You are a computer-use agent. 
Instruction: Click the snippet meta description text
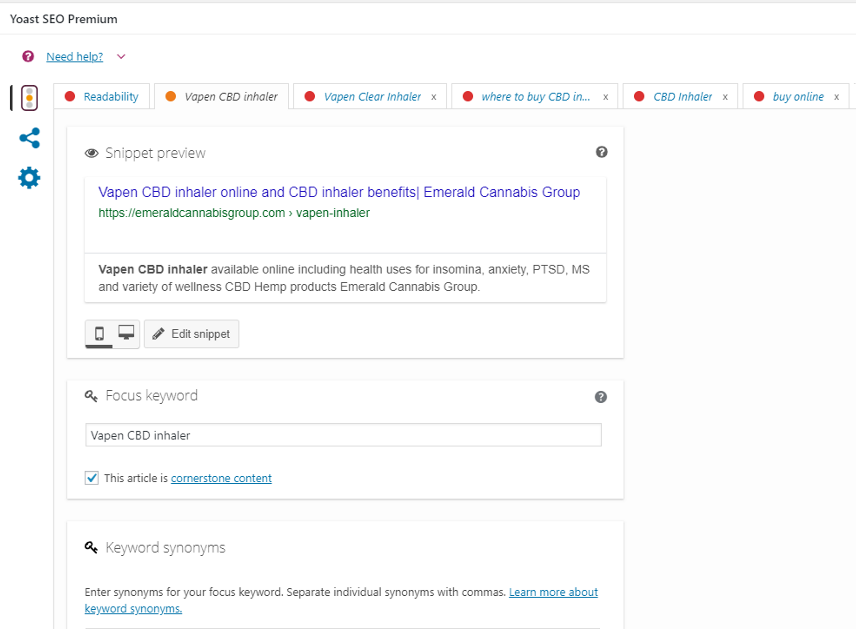click(x=344, y=278)
